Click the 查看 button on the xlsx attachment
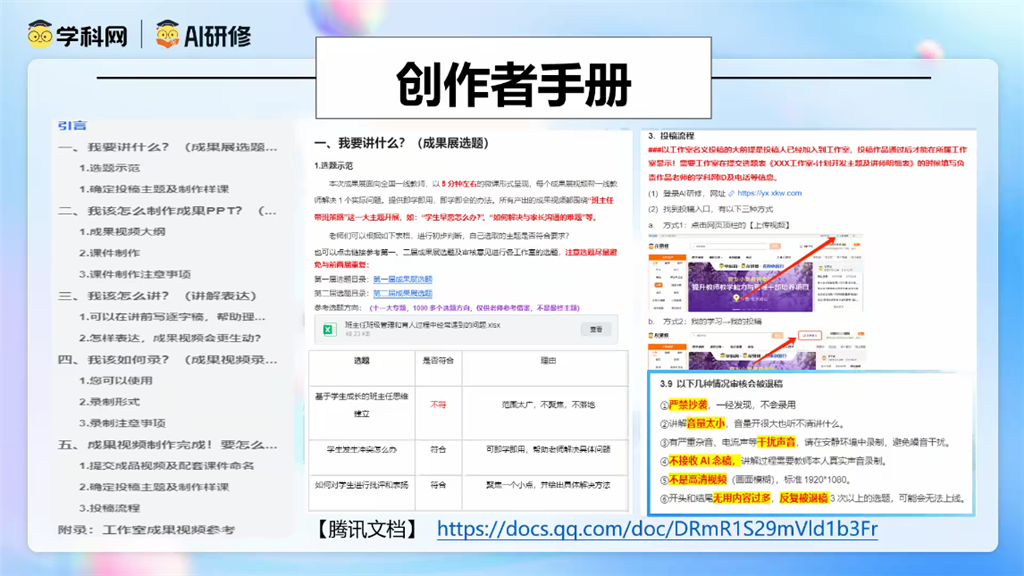The image size is (1024, 576). [x=596, y=330]
